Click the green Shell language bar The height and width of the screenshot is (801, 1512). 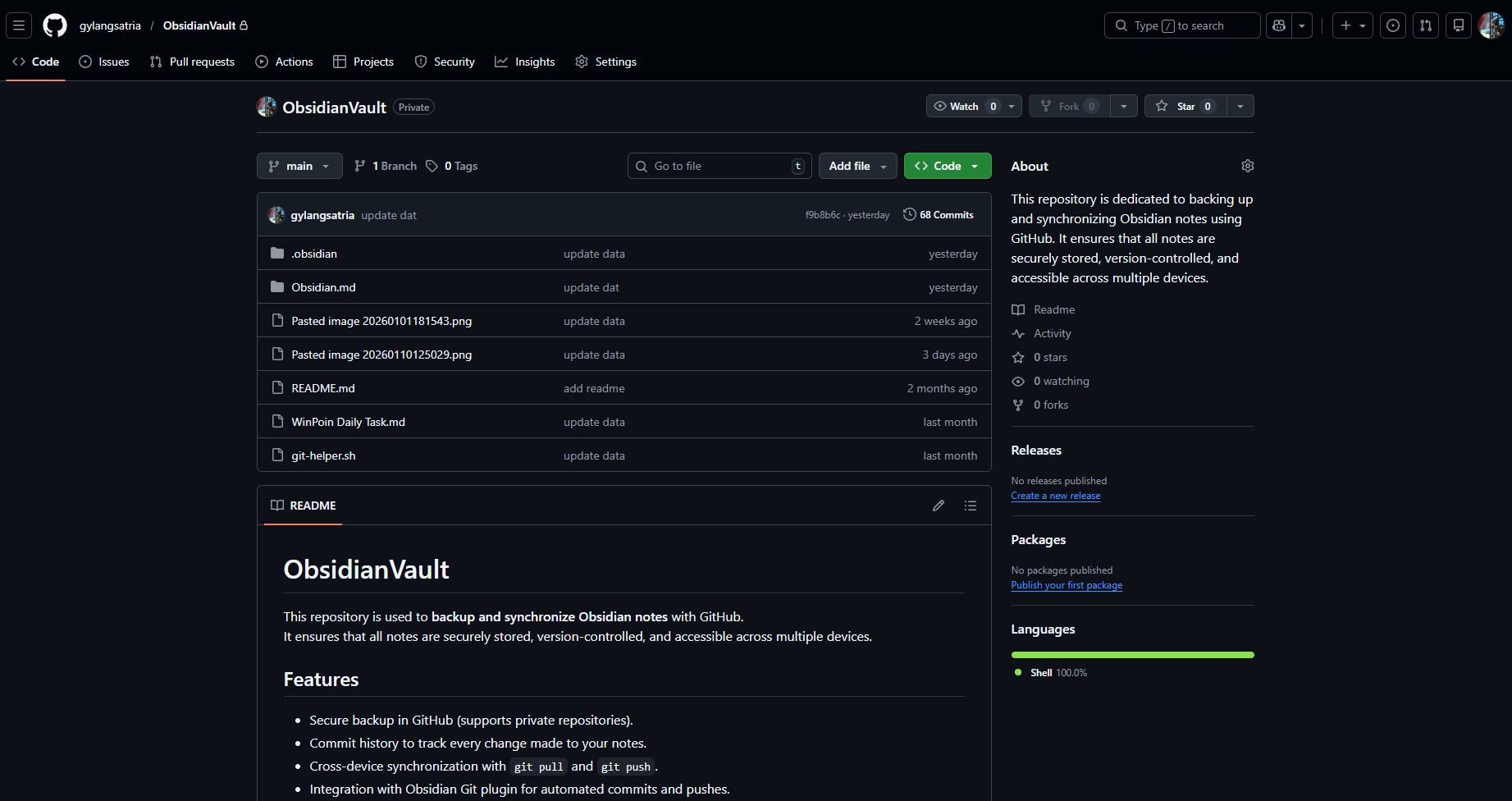click(x=1132, y=655)
